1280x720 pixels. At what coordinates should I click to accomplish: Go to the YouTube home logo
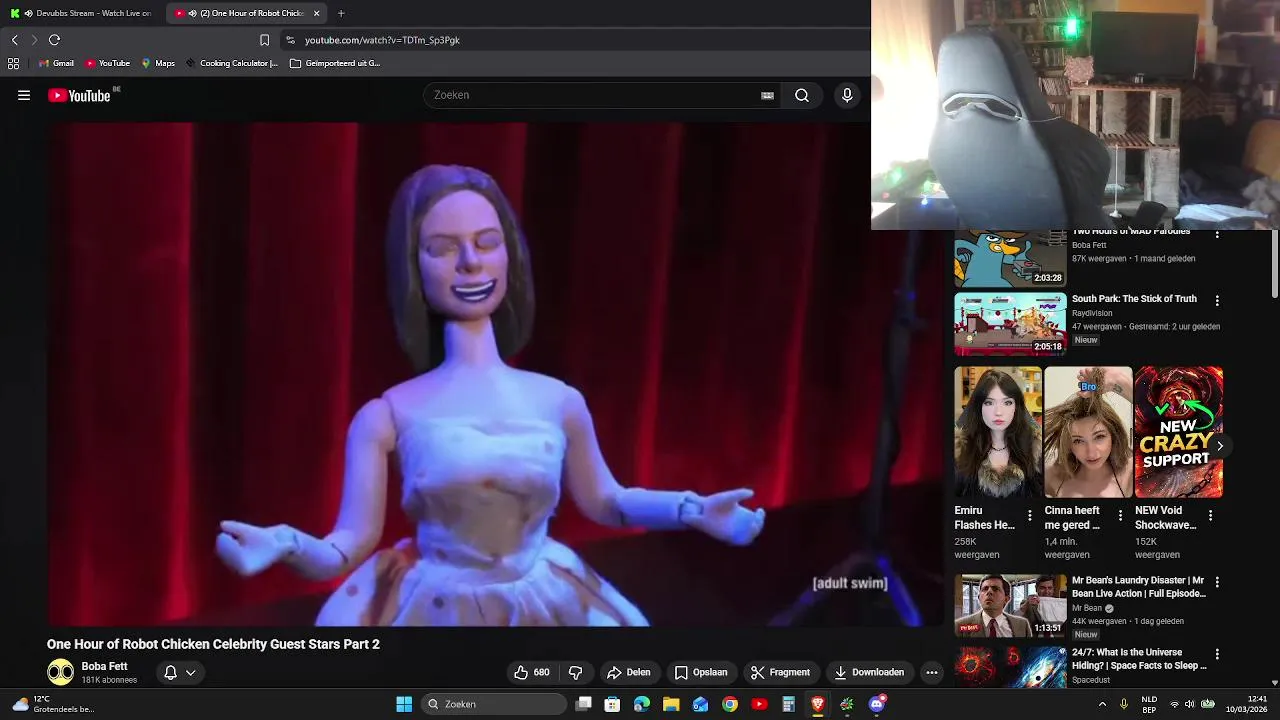(x=79, y=95)
